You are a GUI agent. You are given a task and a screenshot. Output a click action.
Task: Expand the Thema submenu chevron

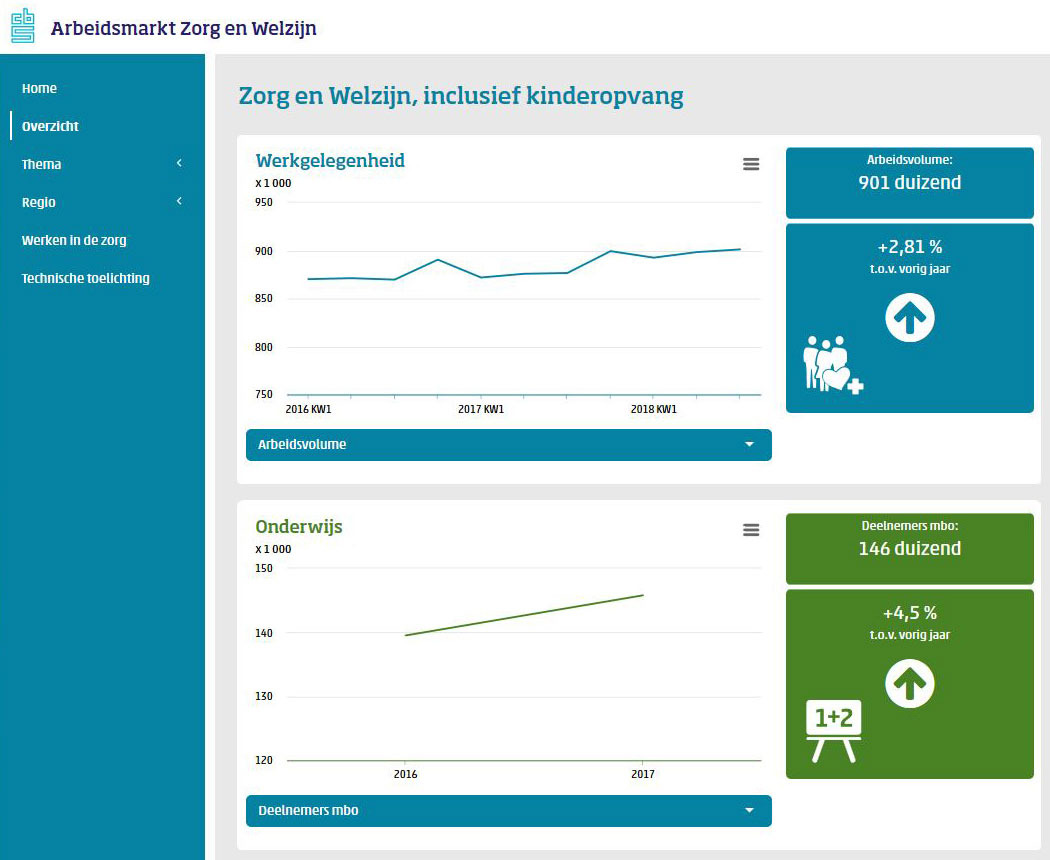pyautogui.click(x=179, y=164)
